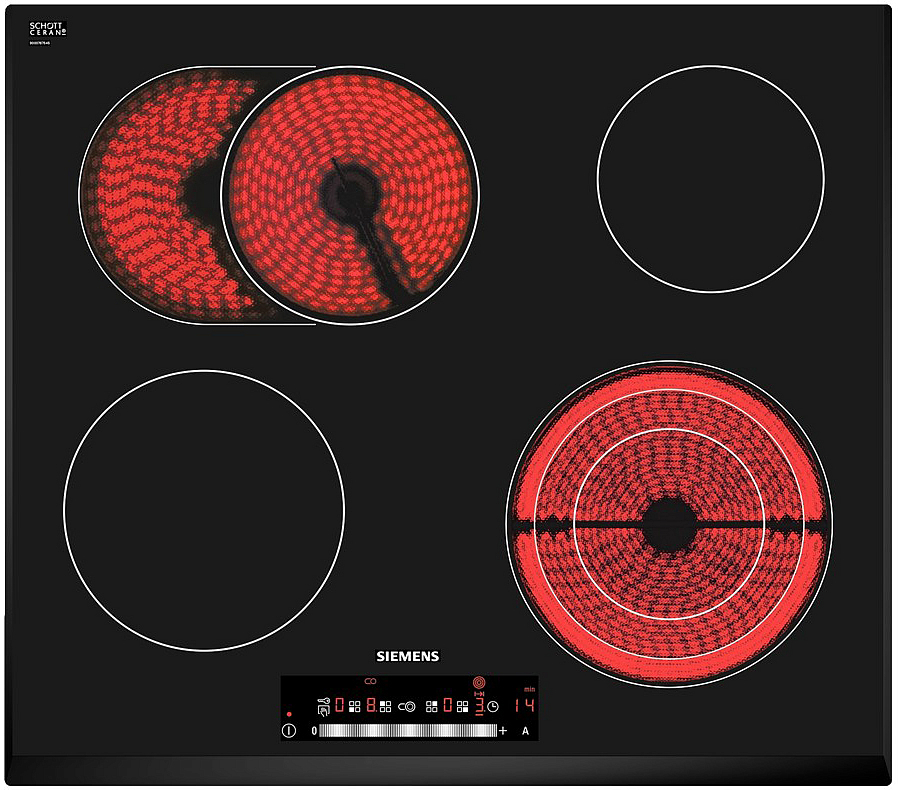This screenshot has width=899, height=790.
Task: Select zone grid icon right of first 0 display
Action: coord(354,706)
